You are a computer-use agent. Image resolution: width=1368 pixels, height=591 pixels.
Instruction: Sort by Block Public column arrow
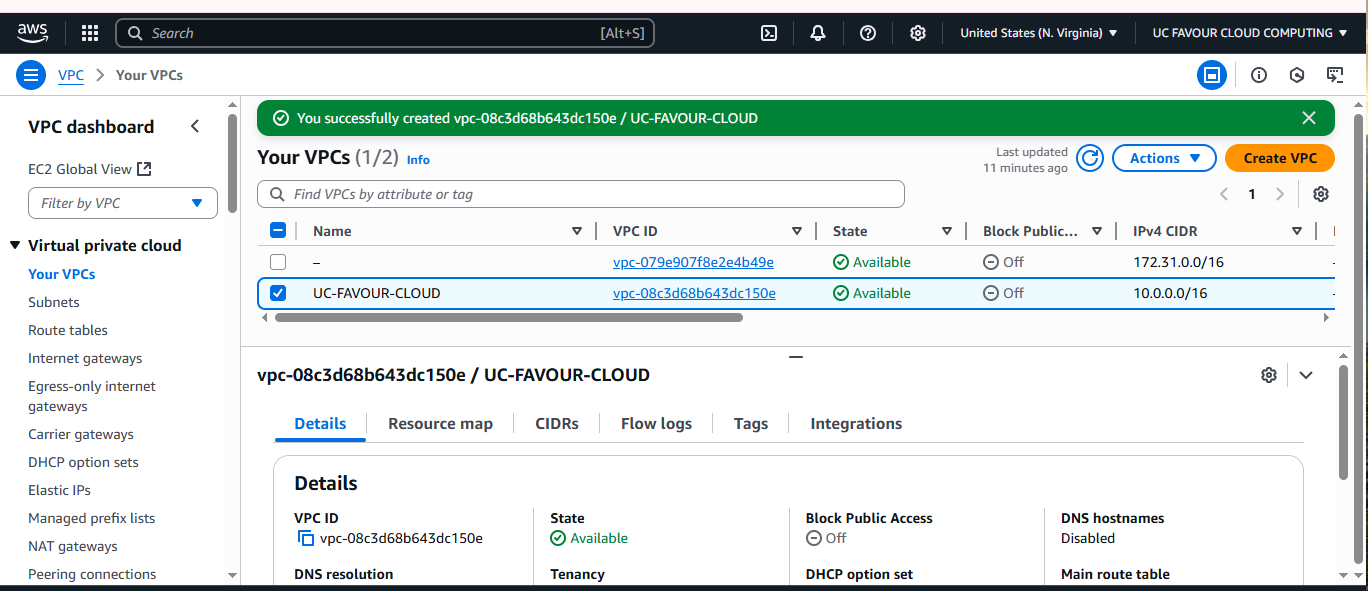pos(1097,231)
